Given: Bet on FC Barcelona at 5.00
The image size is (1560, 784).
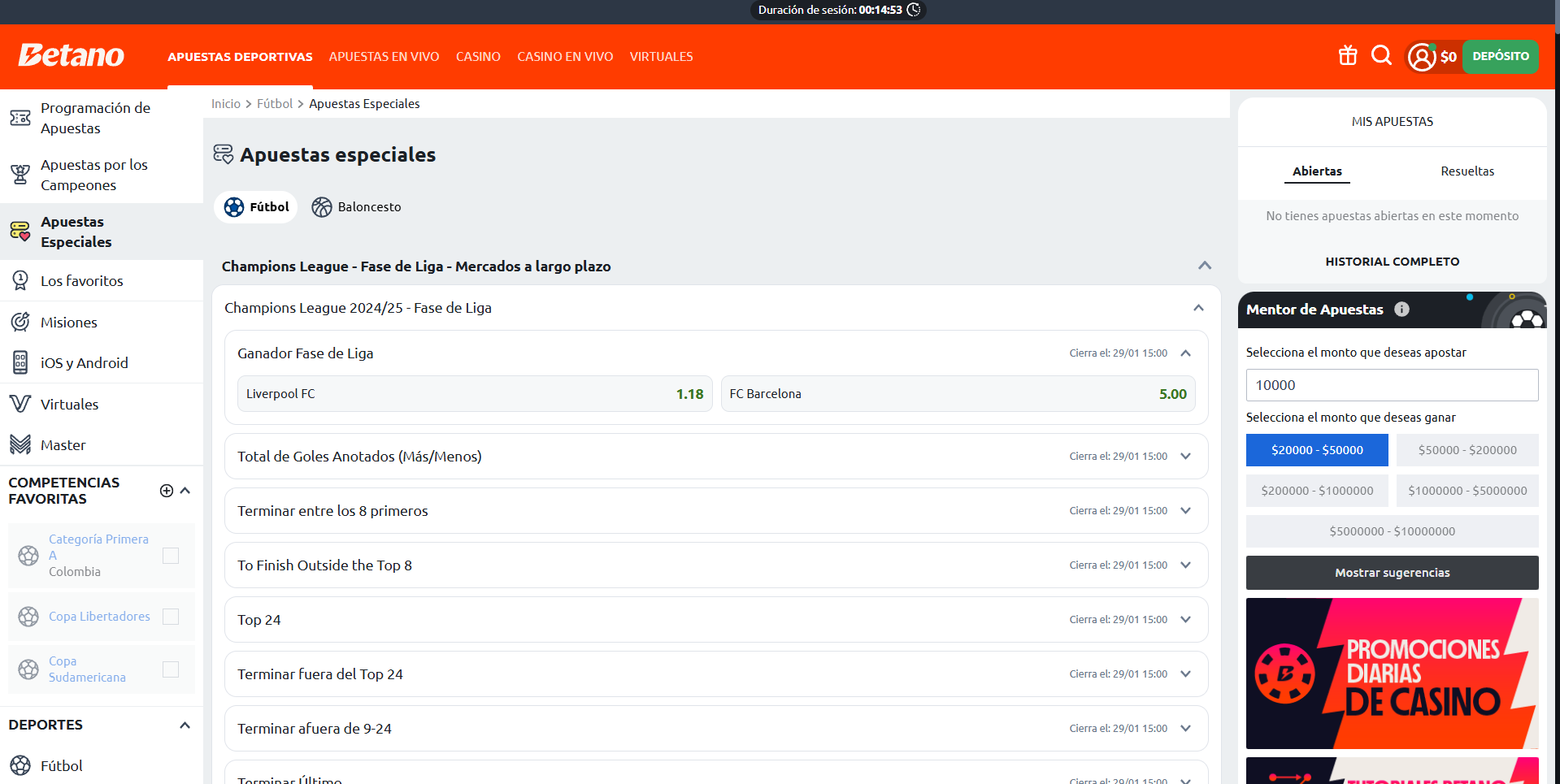Looking at the screenshot, I should tap(958, 394).
